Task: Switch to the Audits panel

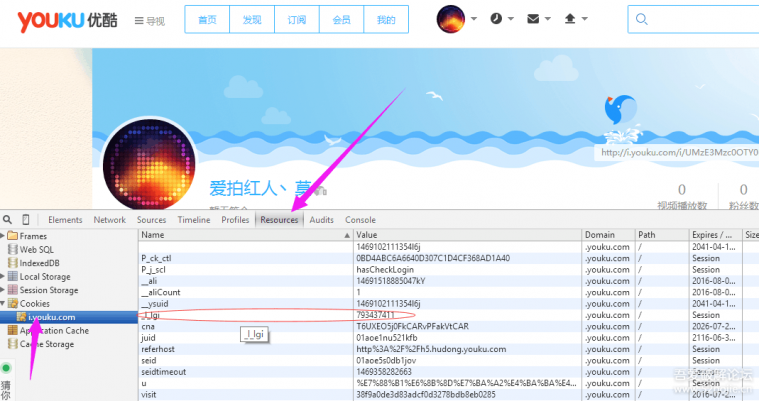Action: [321, 220]
